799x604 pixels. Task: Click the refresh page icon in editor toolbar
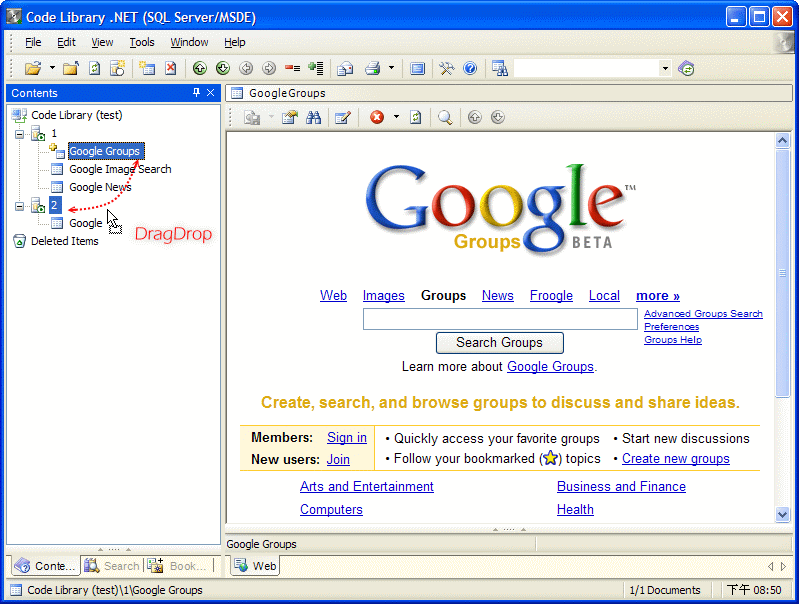[416, 118]
